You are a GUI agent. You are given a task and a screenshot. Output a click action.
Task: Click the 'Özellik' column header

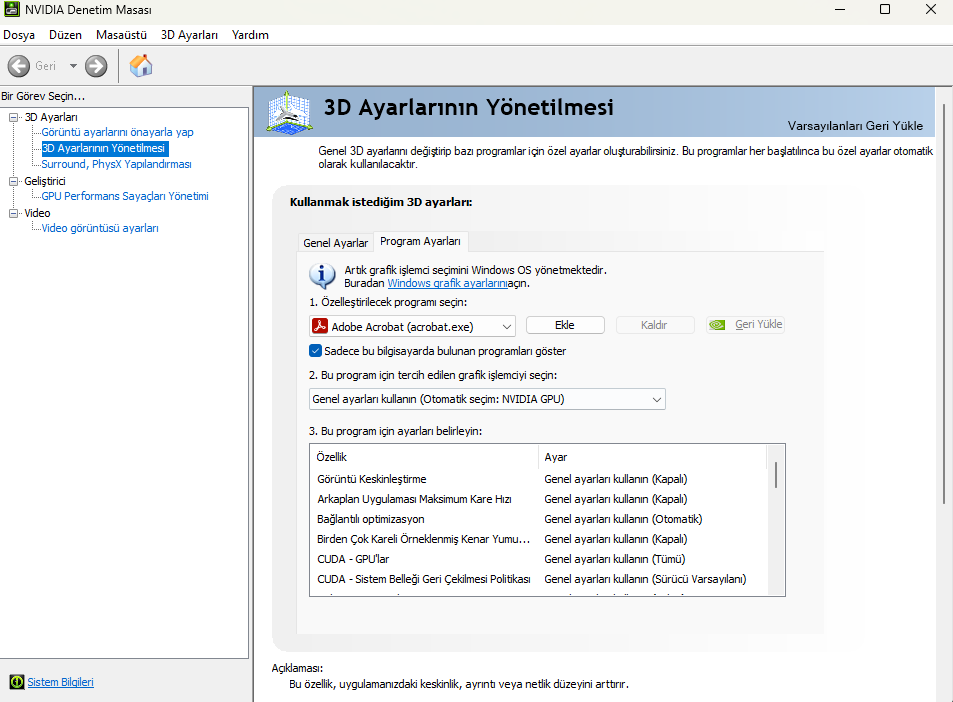424,457
